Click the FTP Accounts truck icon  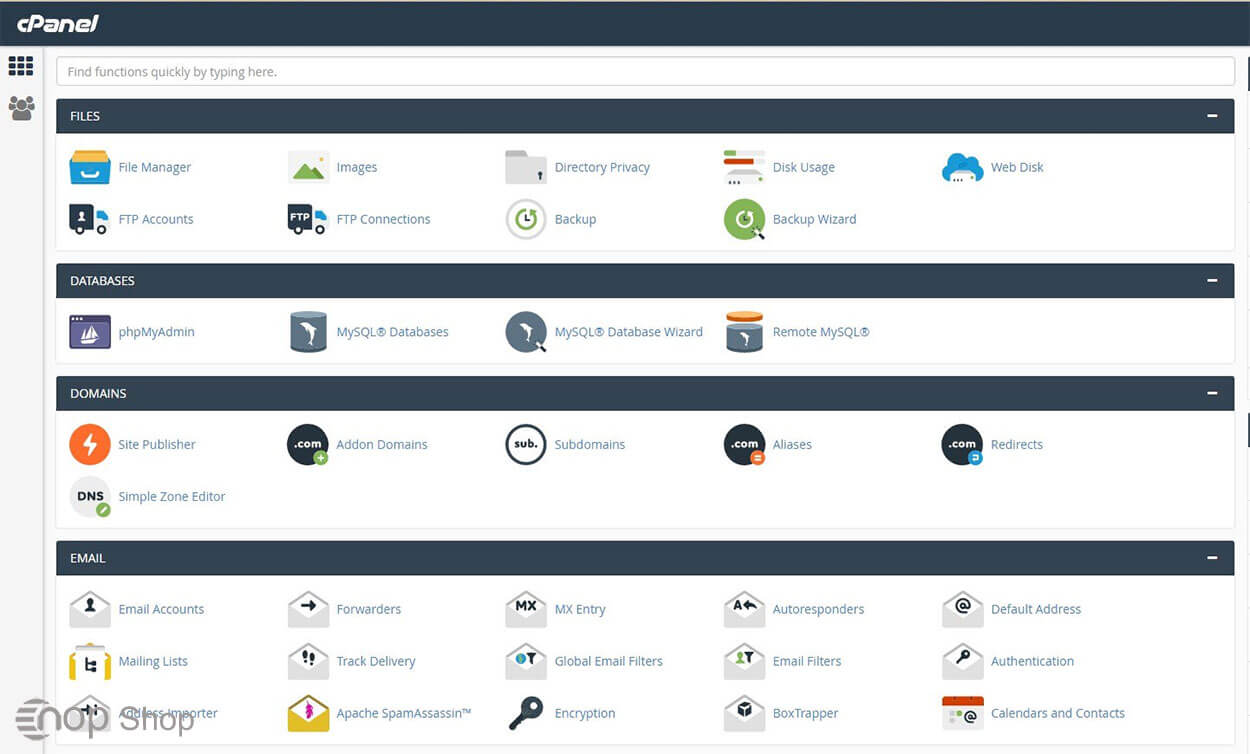[89, 219]
